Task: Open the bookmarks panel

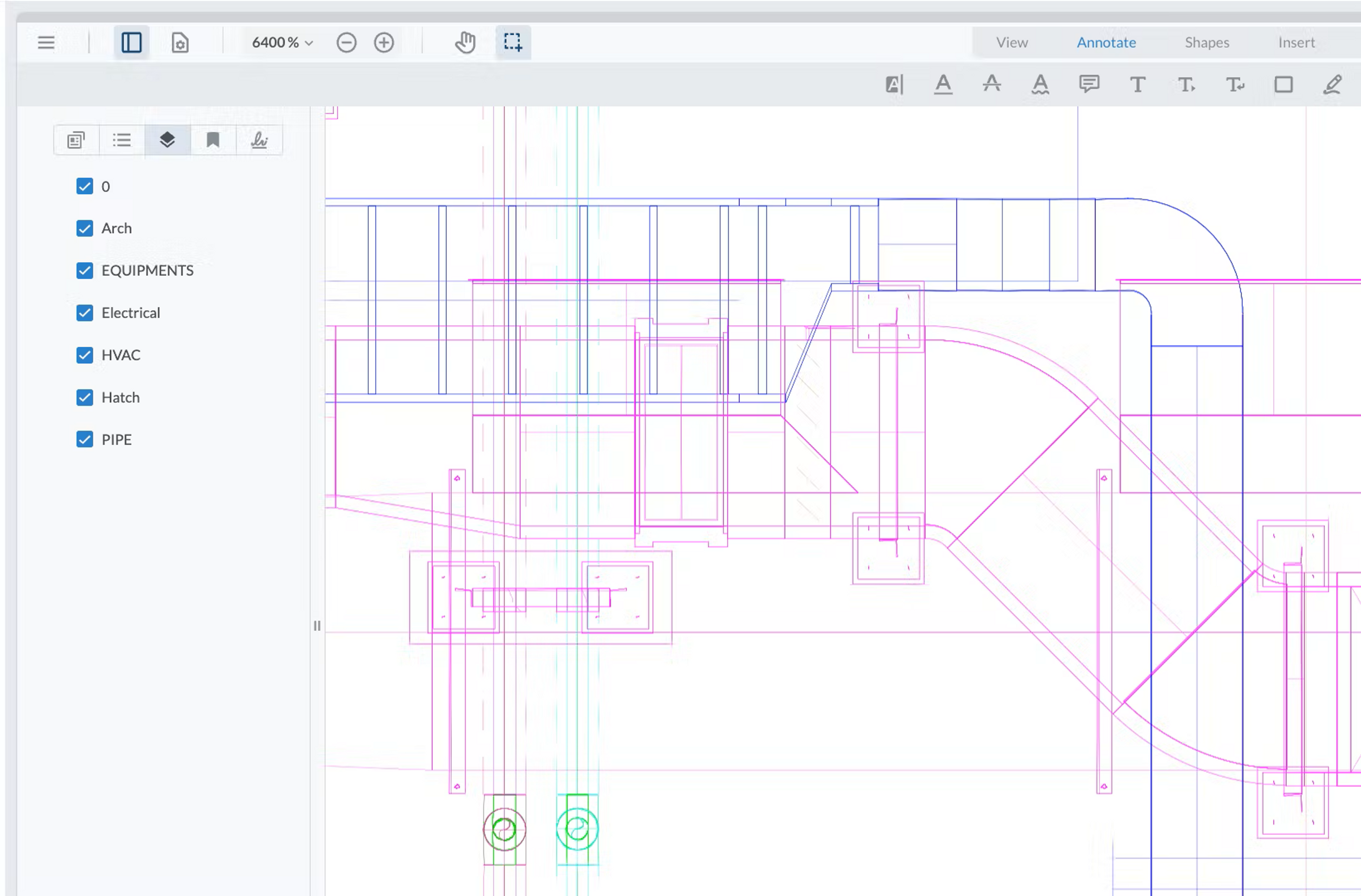Action: click(x=213, y=140)
